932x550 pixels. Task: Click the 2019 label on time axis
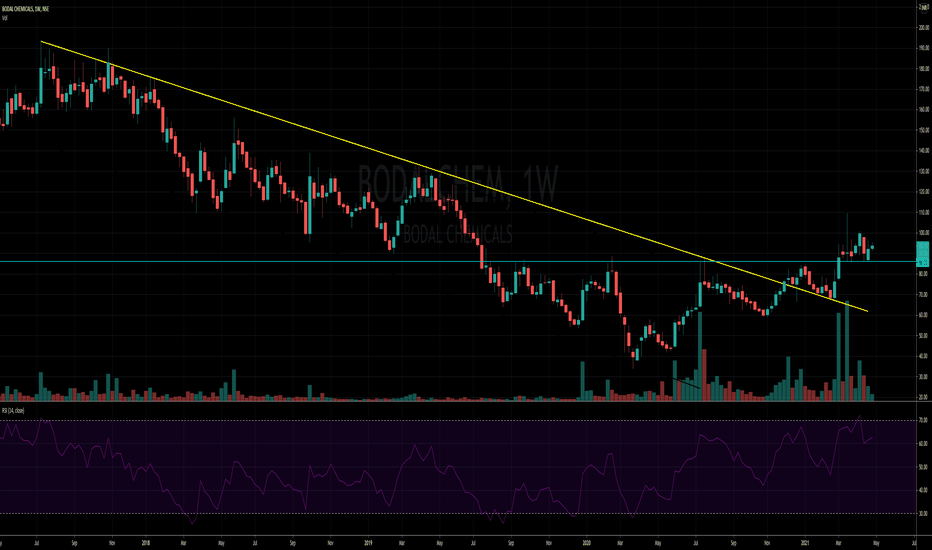tap(368, 543)
